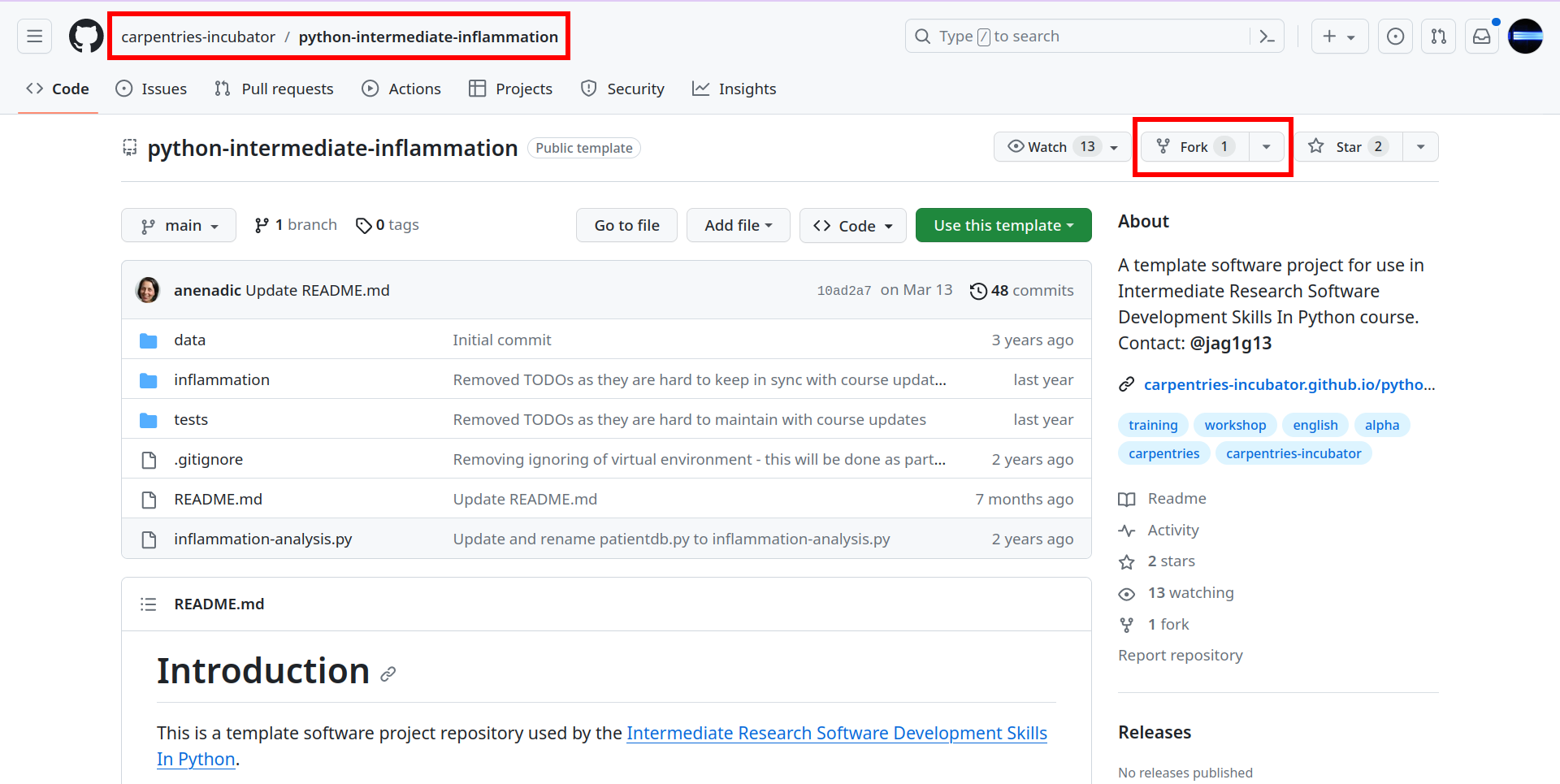Click the eye icon beside 13 watching
Viewport: 1560px width, 784px height.
[x=1126, y=594]
